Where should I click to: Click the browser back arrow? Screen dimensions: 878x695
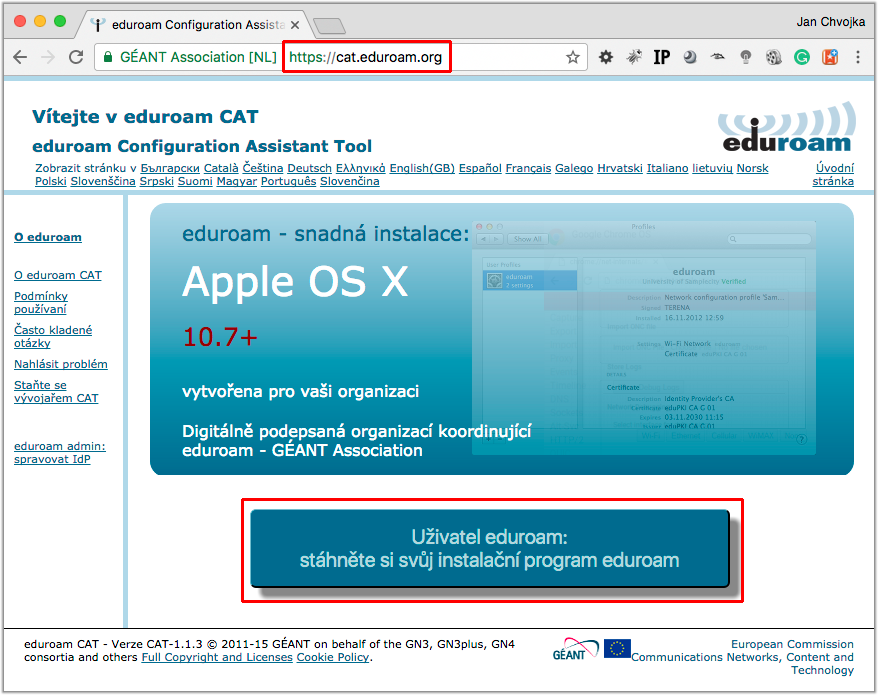tap(20, 57)
